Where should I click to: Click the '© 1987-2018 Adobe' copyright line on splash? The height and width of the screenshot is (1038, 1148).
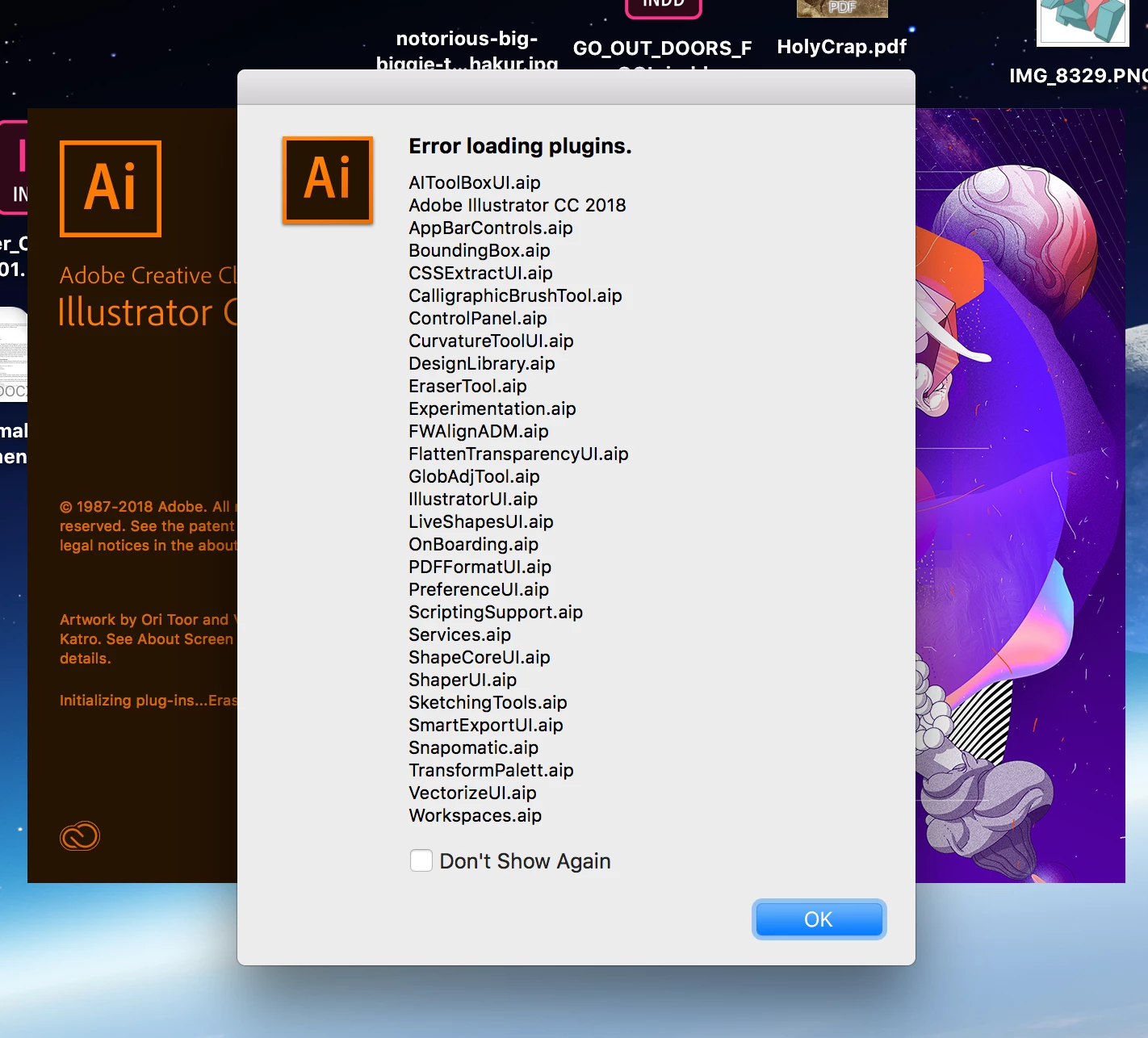point(149,507)
